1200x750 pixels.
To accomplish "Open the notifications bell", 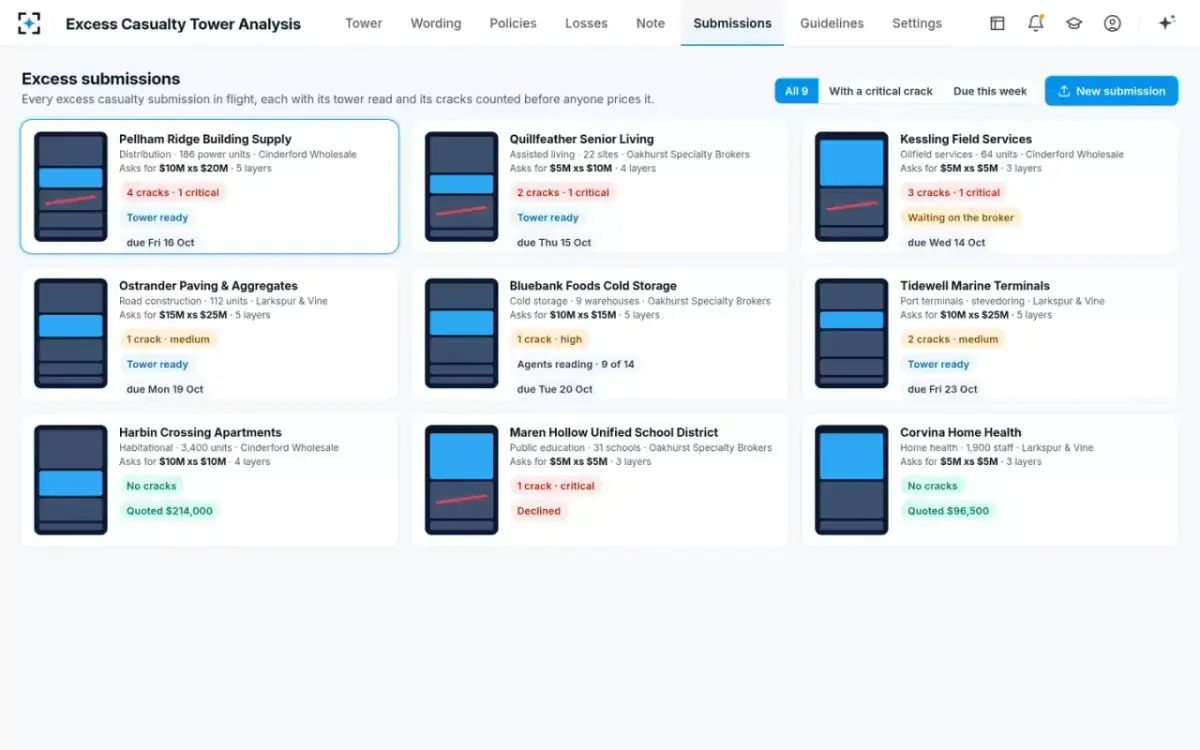I will 1036,23.
